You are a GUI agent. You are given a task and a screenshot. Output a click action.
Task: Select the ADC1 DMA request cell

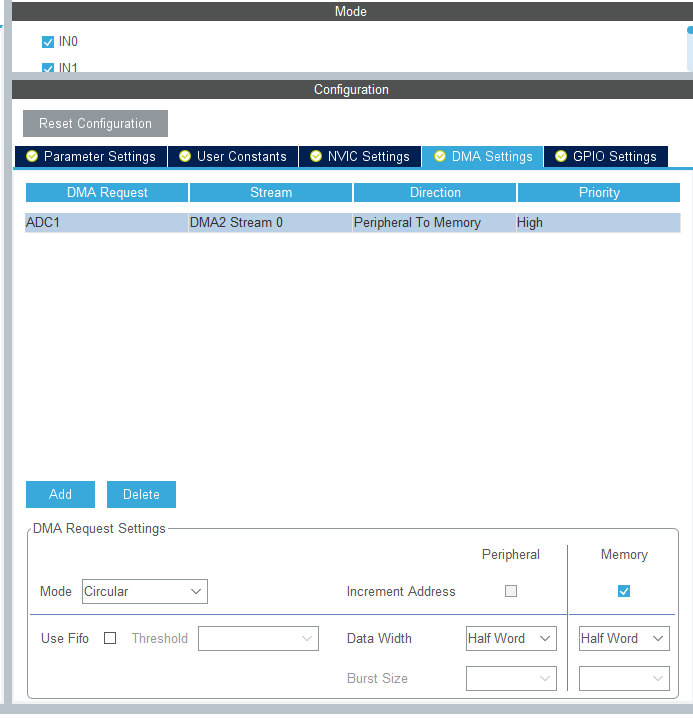(x=107, y=223)
